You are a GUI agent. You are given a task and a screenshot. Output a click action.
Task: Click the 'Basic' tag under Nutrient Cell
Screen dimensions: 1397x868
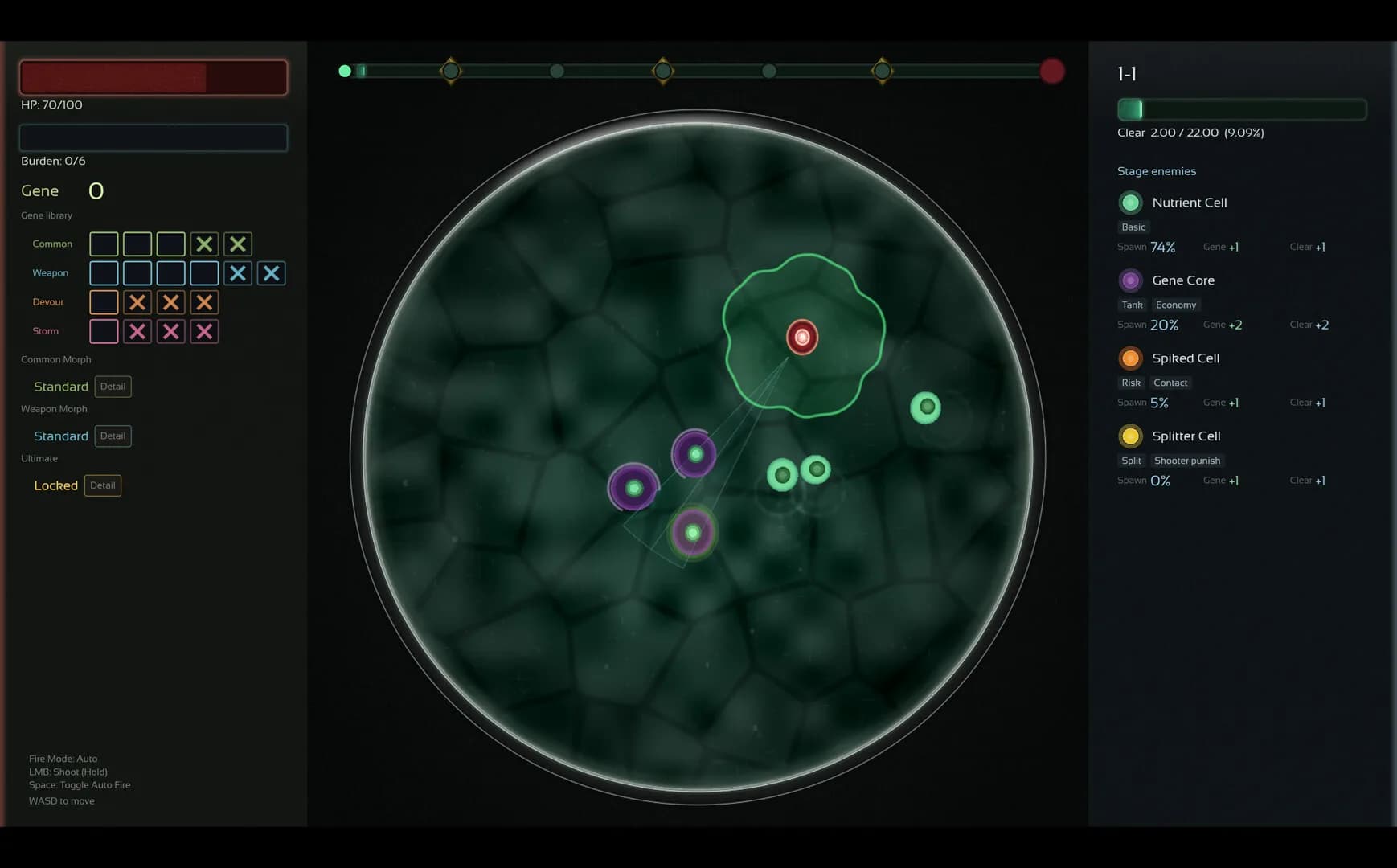[1133, 227]
